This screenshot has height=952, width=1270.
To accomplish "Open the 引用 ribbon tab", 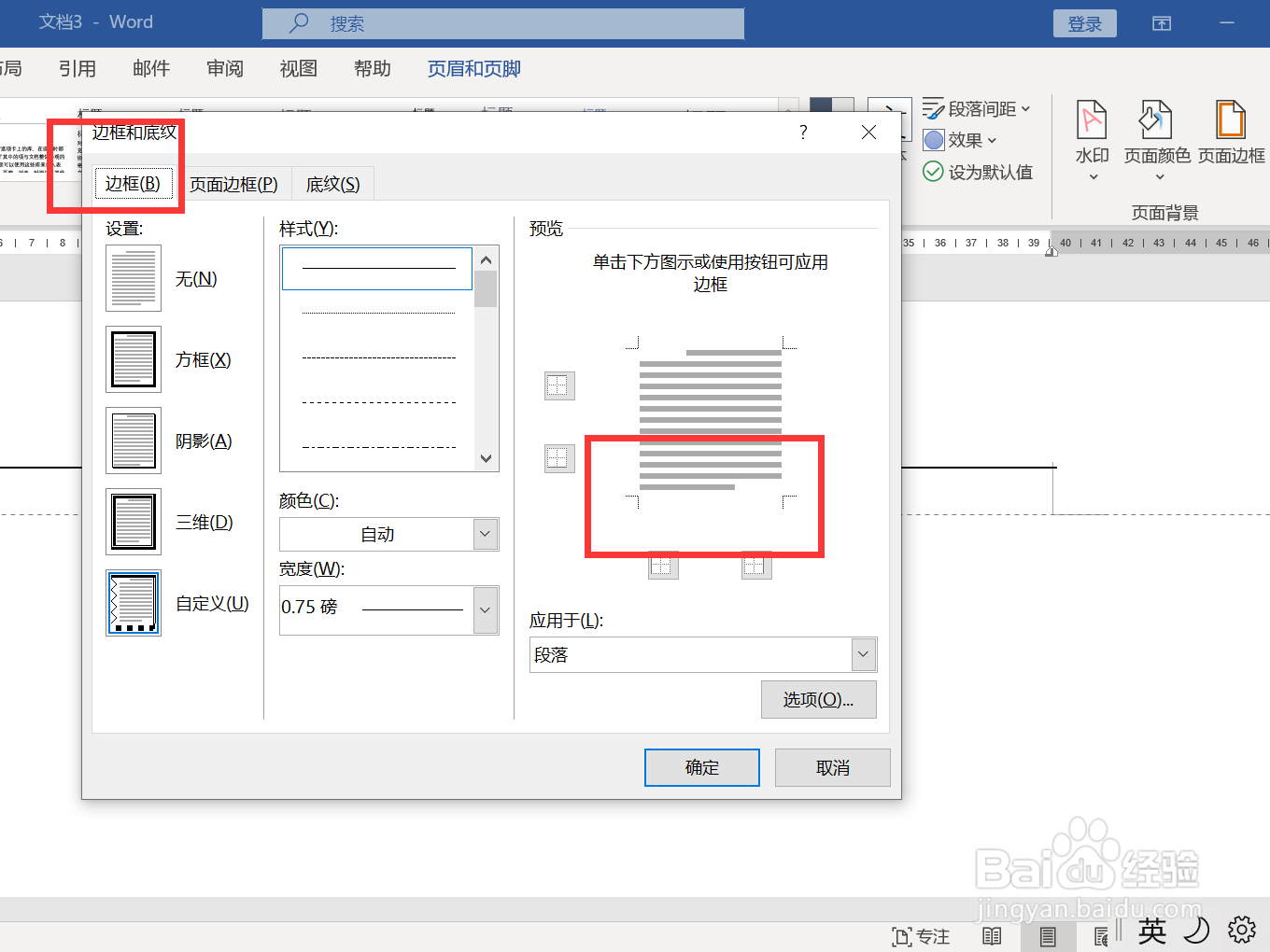I will tap(77, 69).
